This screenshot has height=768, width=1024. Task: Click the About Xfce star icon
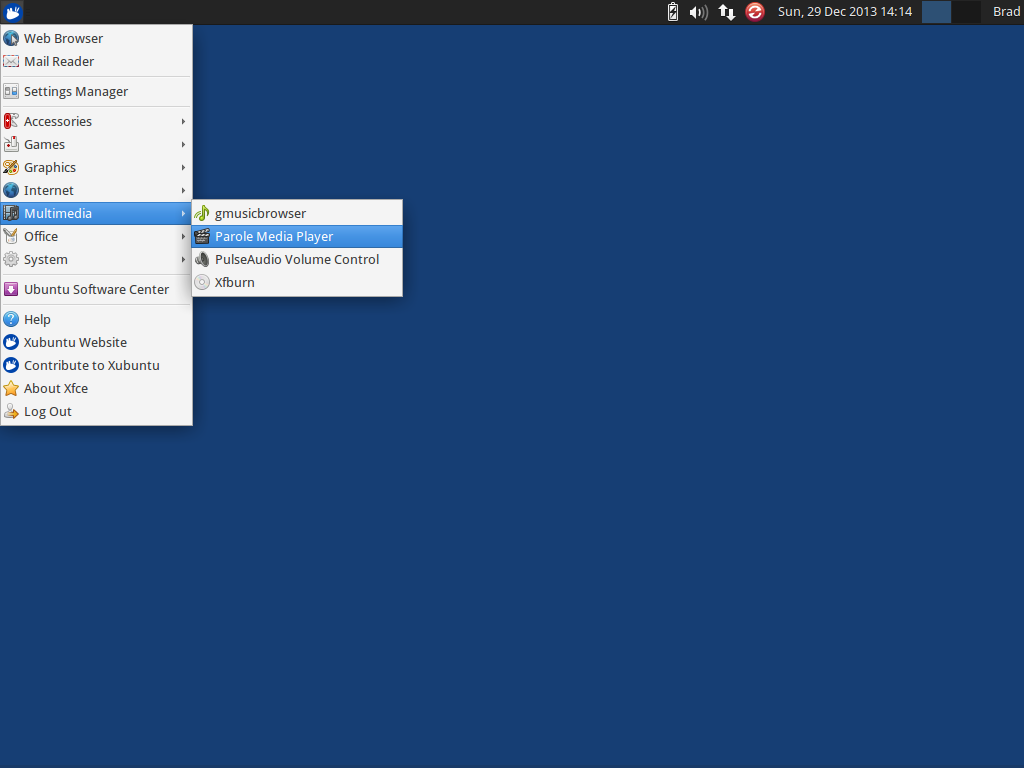tap(11, 389)
